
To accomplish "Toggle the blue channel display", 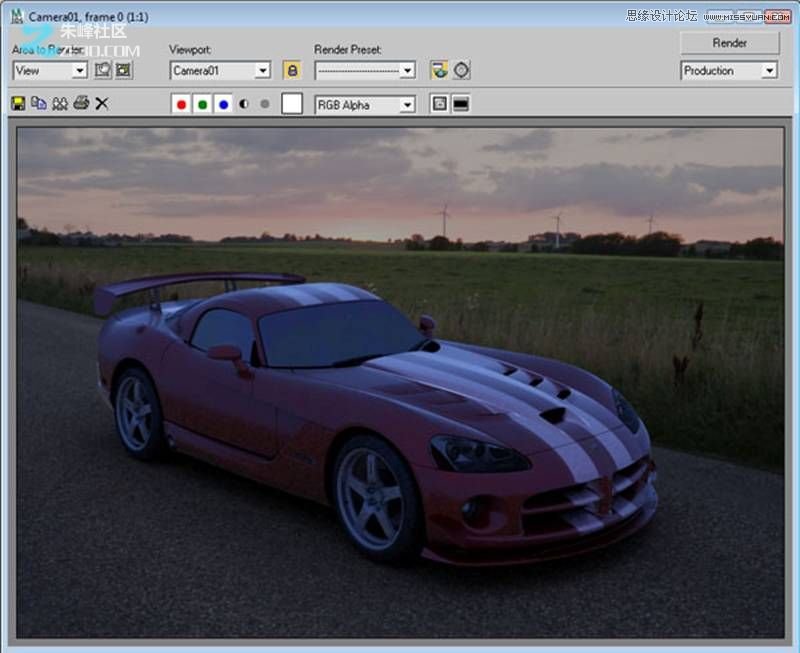I will pos(223,104).
